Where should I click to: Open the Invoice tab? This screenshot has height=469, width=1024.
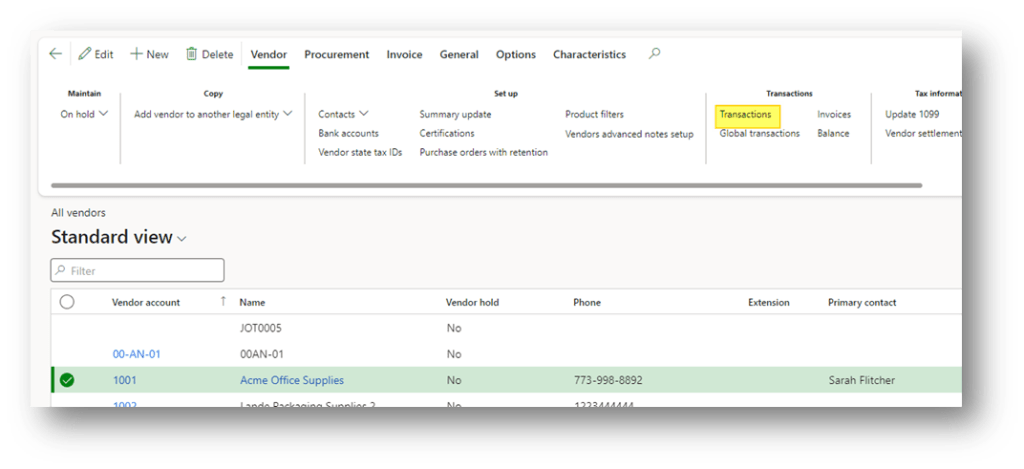[x=404, y=54]
